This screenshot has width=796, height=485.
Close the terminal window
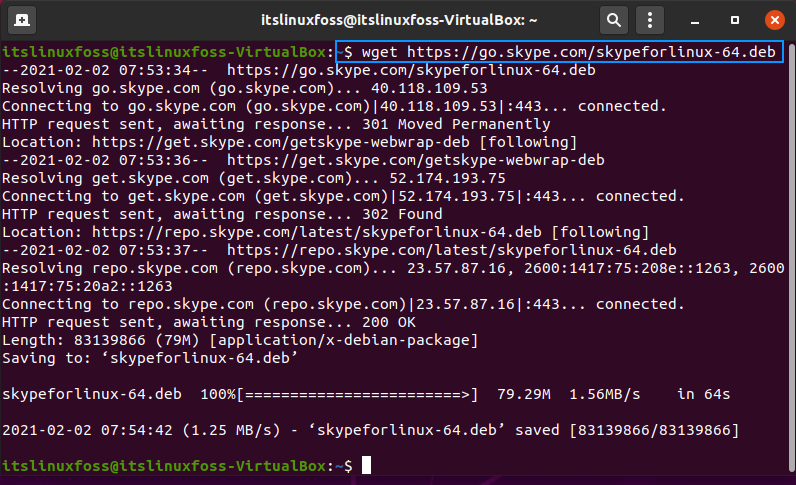[x=774, y=20]
